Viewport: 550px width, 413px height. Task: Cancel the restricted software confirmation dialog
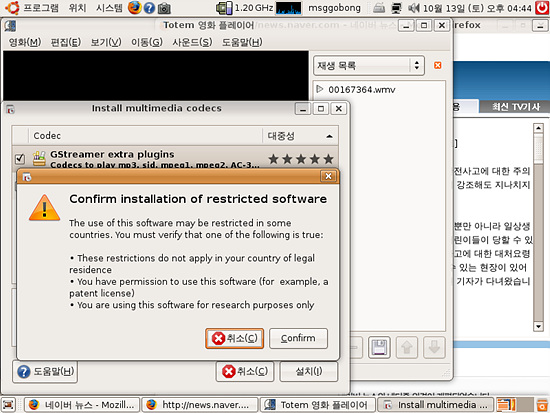234,338
